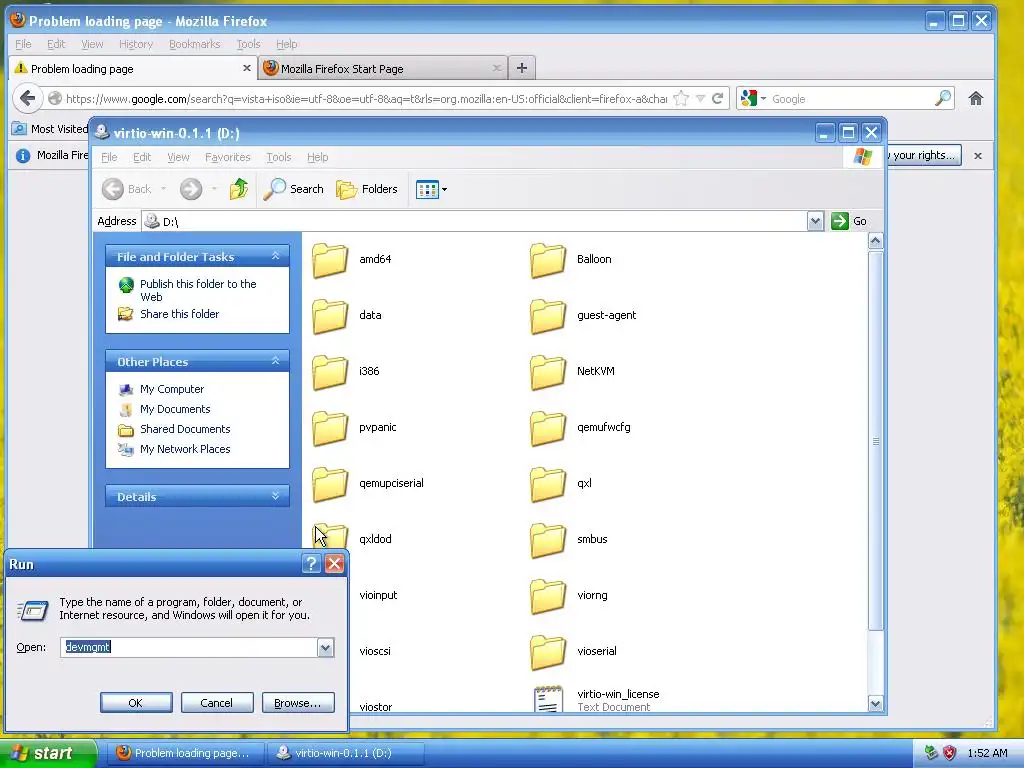Open new Firefox tab with plus button
Image resolution: width=1024 pixels, height=768 pixels.
522,68
